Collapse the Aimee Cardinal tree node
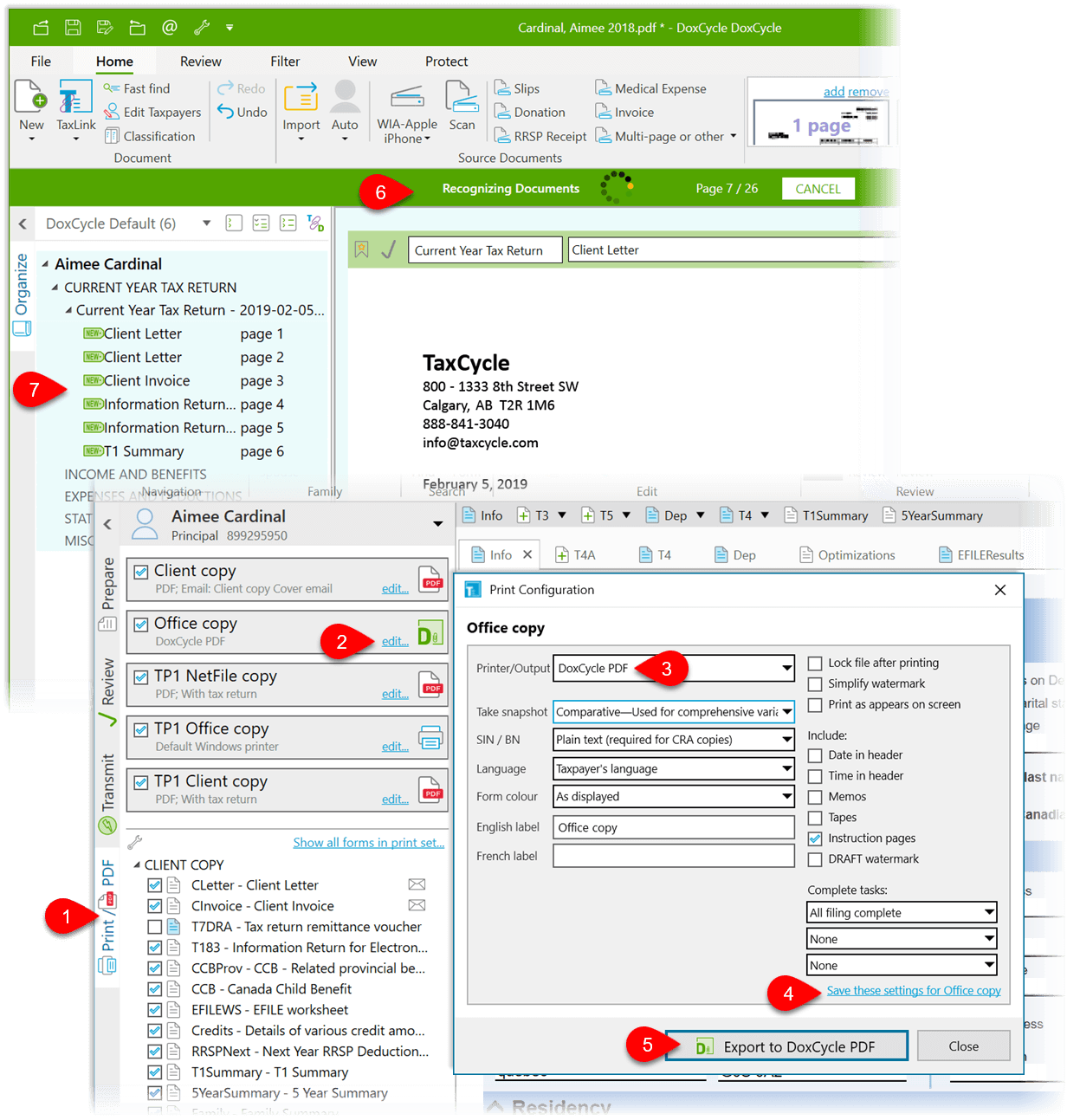 coord(45,263)
